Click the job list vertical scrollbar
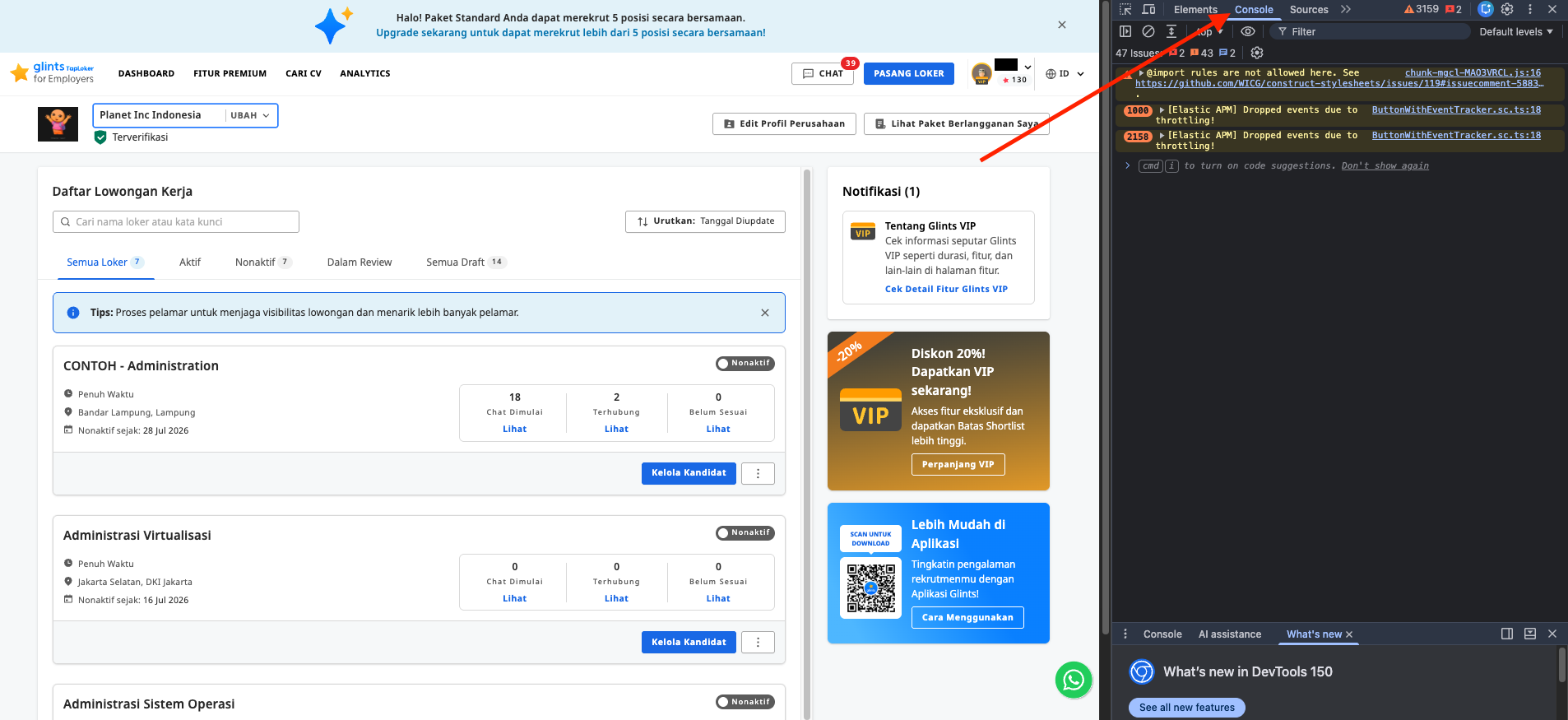Image resolution: width=1568 pixels, height=720 pixels. click(x=807, y=444)
